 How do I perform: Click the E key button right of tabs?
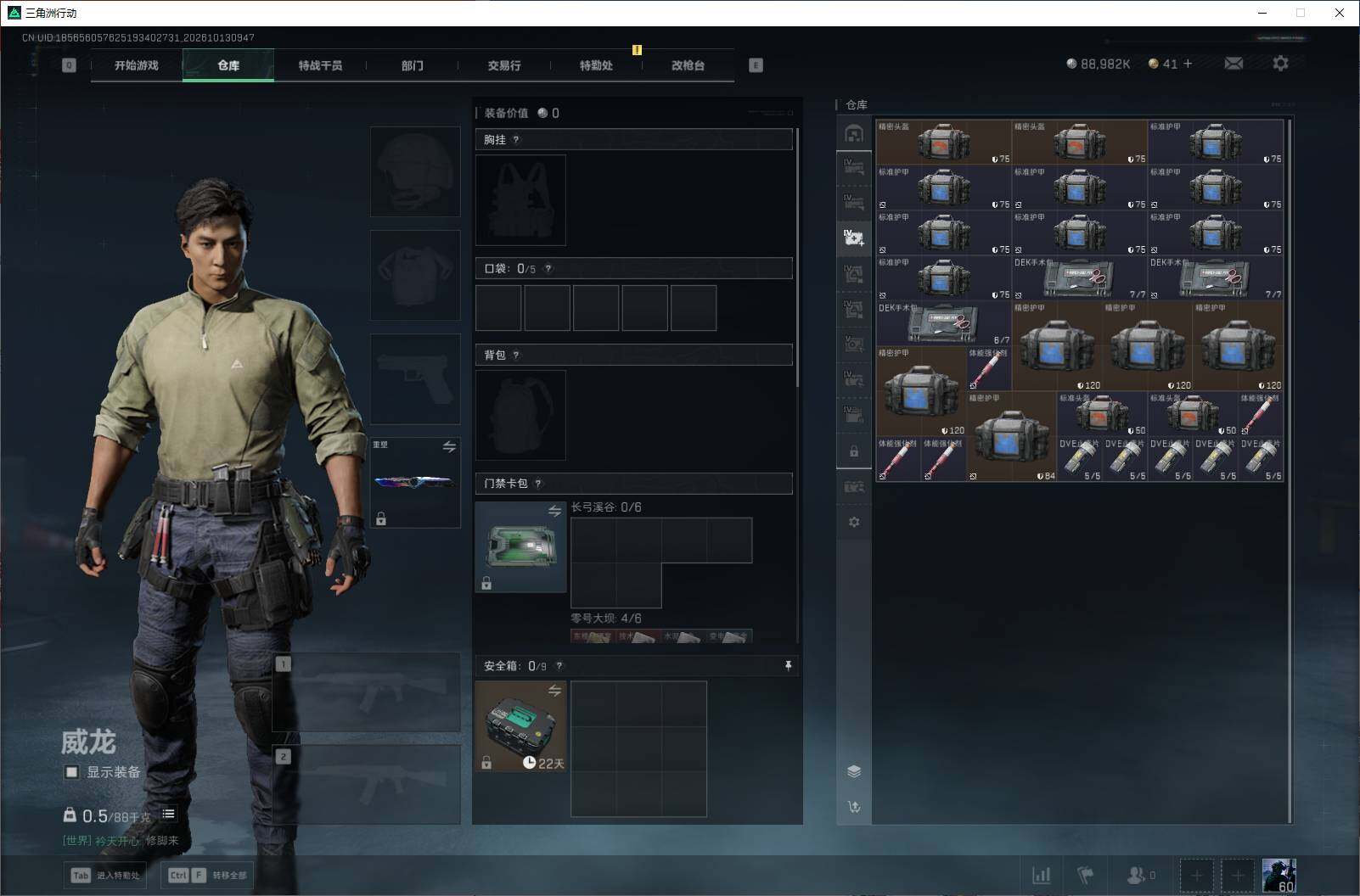point(756,65)
